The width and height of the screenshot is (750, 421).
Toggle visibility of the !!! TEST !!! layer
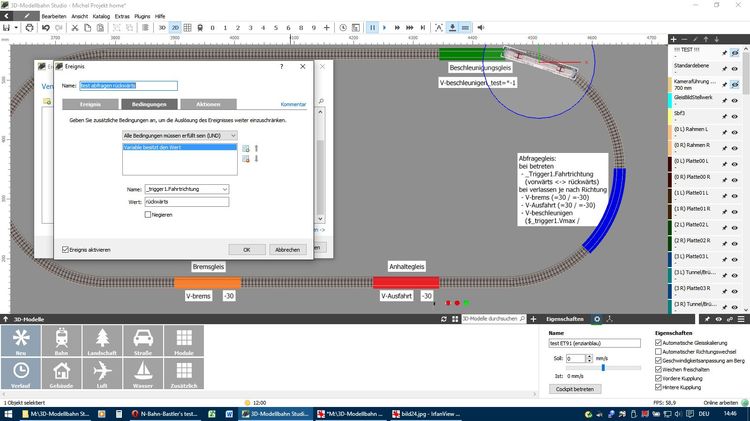click(x=735, y=53)
